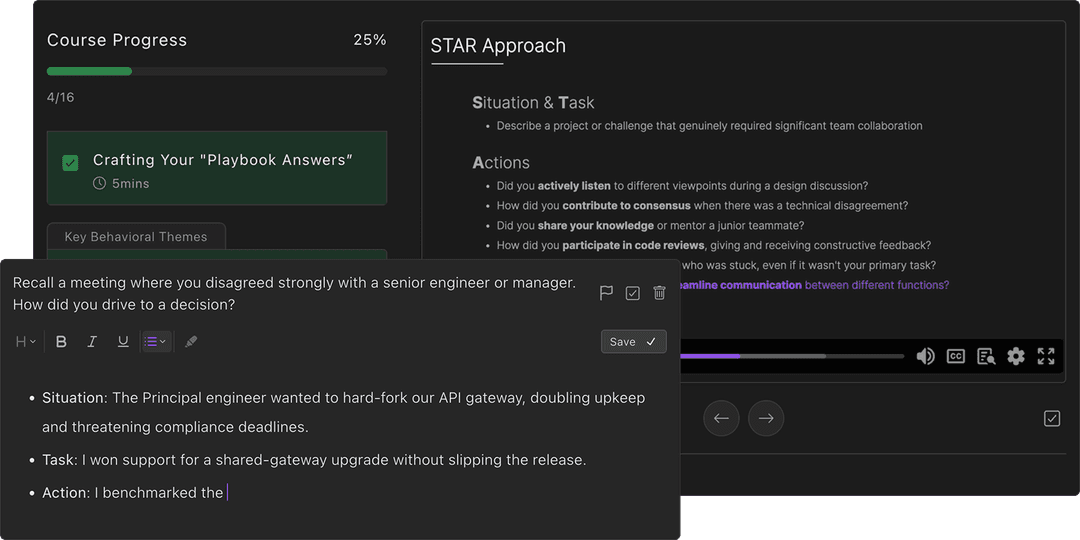Flag this interview question note

click(606, 293)
